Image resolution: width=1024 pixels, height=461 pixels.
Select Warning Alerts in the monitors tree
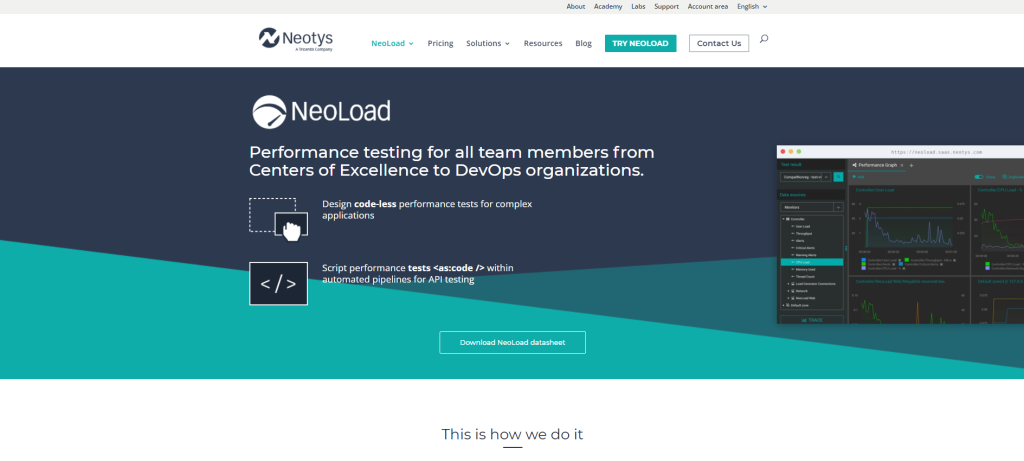coord(806,255)
